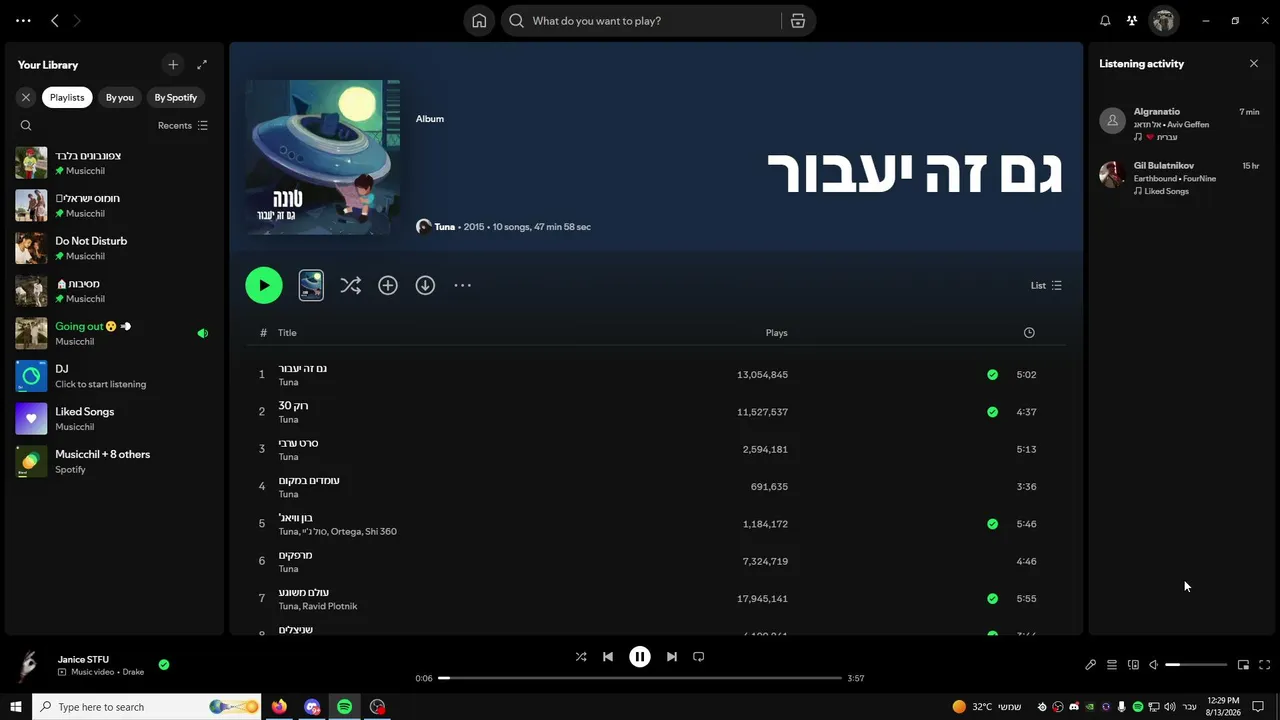This screenshot has height=720, width=1280.
Task: Open Gil Bulatnikov's listening activity entry
Action: coord(1182,177)
